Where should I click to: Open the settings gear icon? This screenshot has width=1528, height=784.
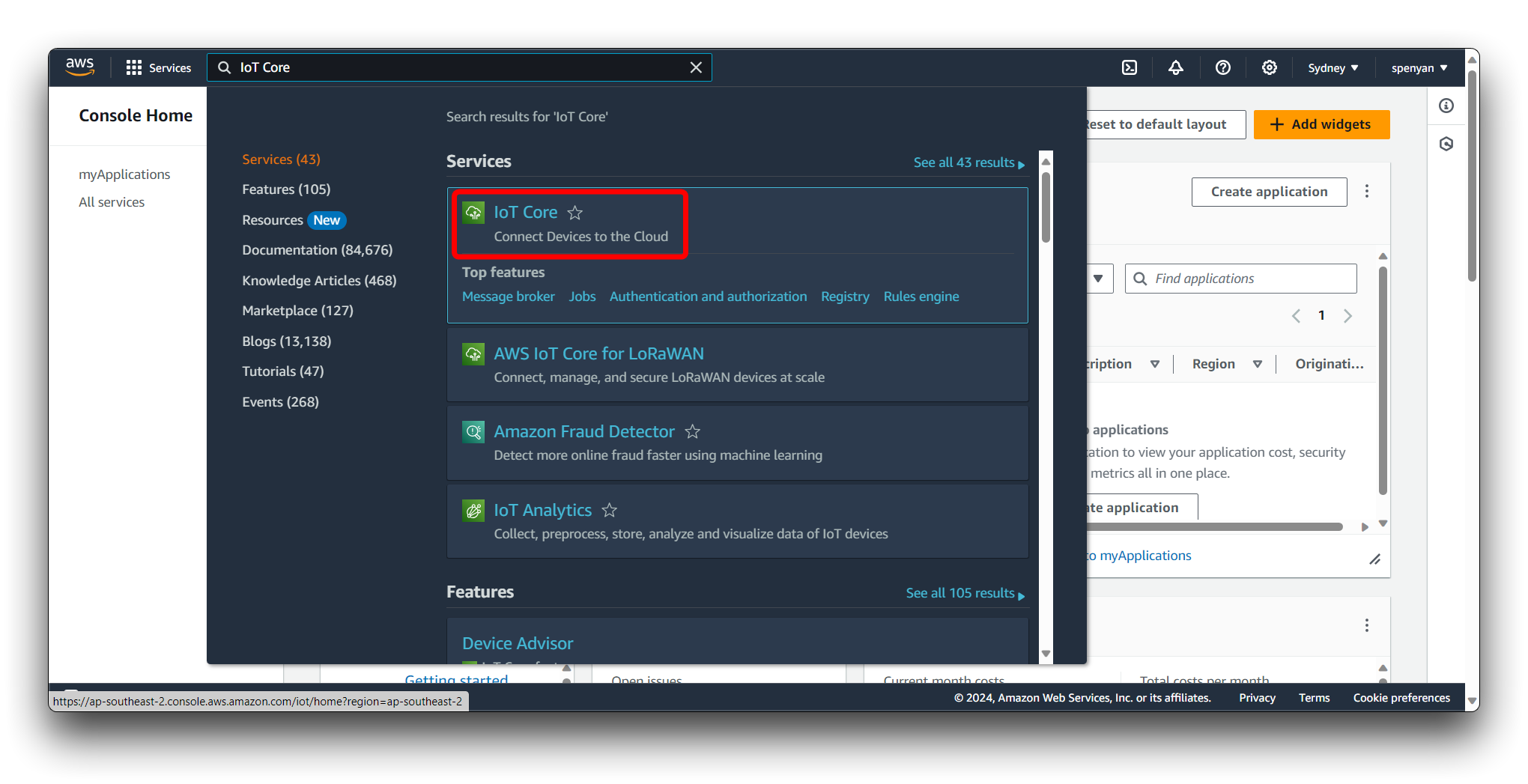1270,68
